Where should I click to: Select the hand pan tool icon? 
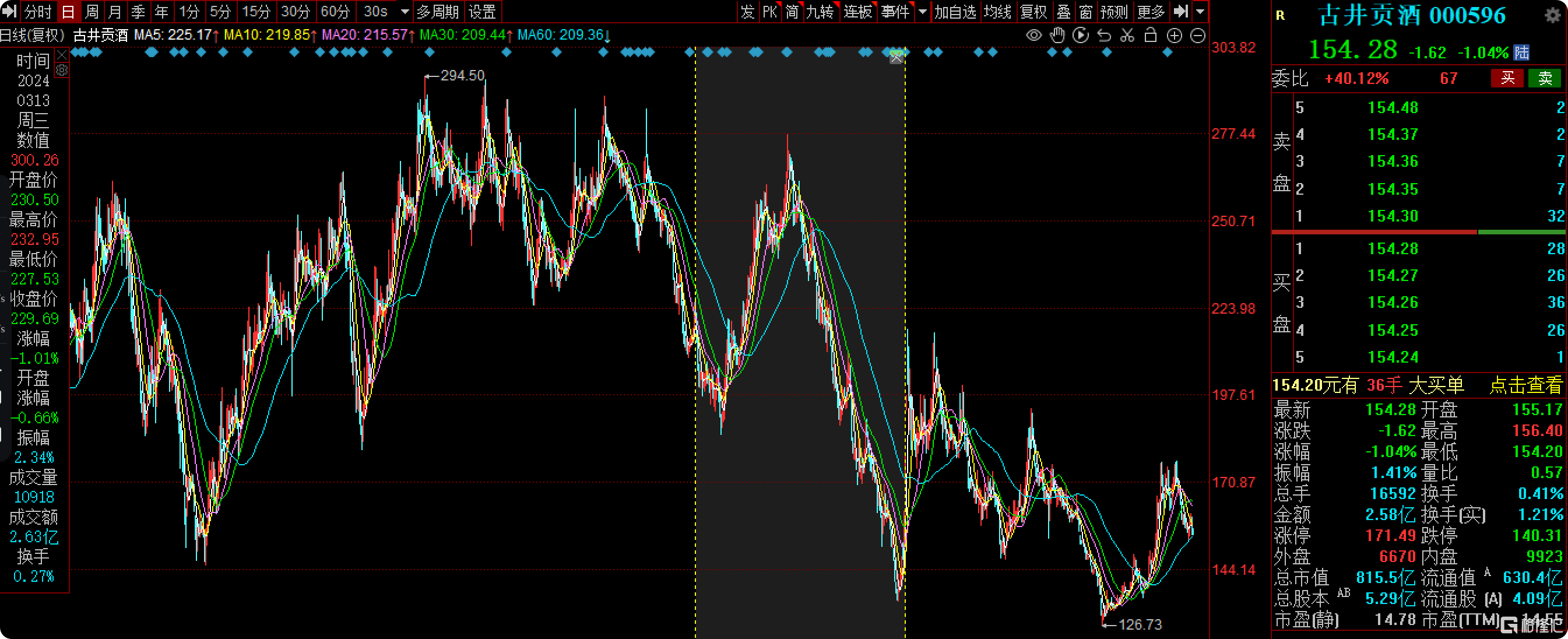1057,36
